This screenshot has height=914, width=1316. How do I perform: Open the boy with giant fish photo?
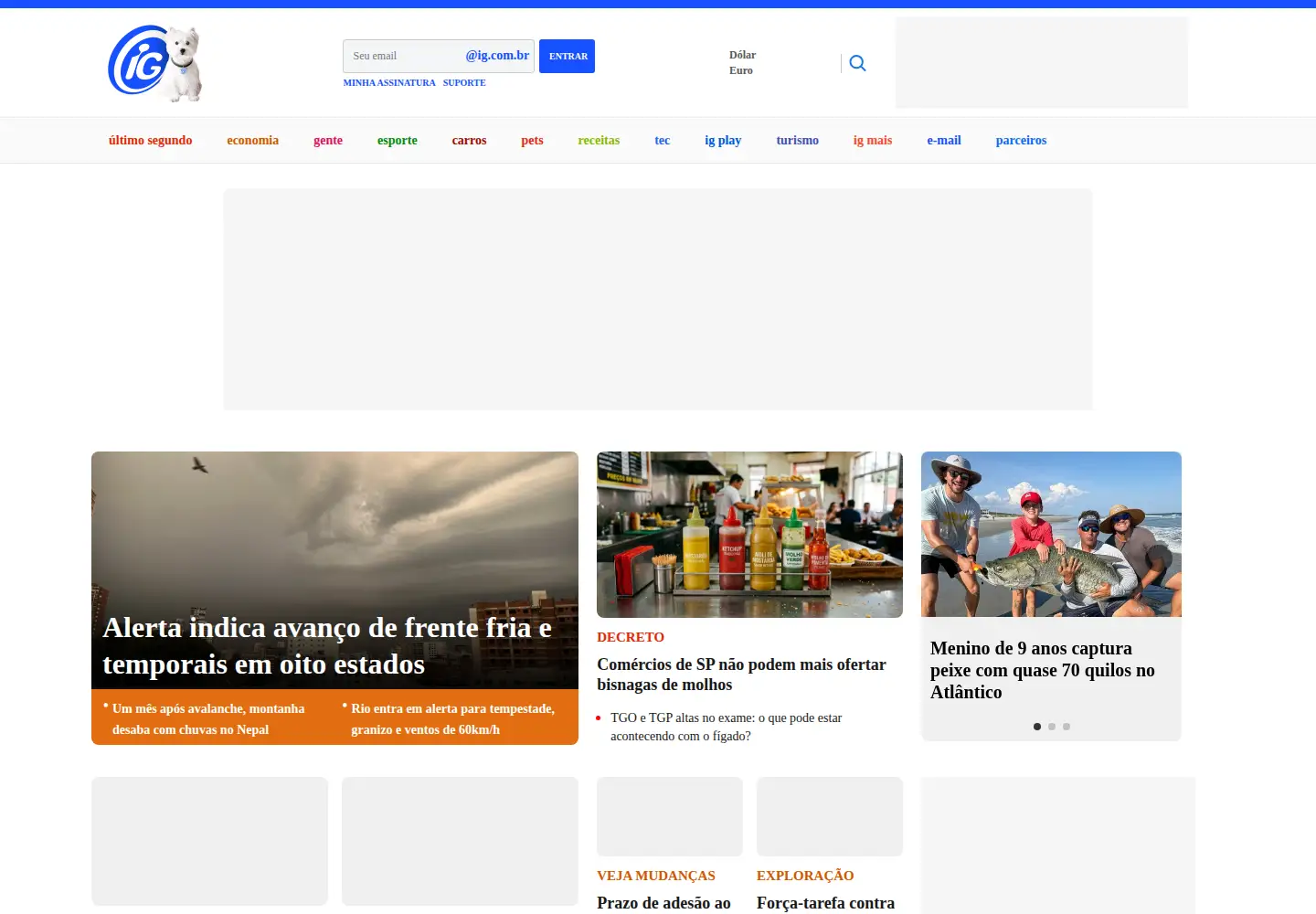[x=1051, y=534]
